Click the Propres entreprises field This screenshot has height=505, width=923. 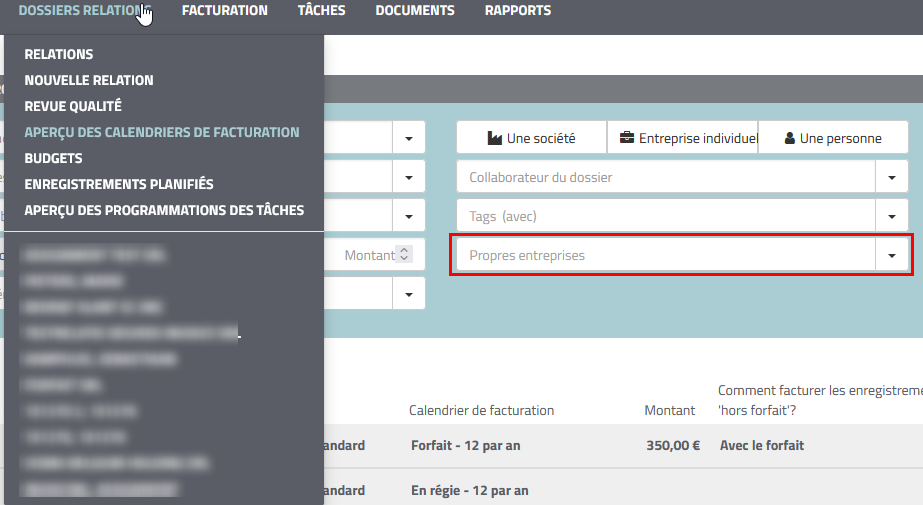(x=666, y=255)
